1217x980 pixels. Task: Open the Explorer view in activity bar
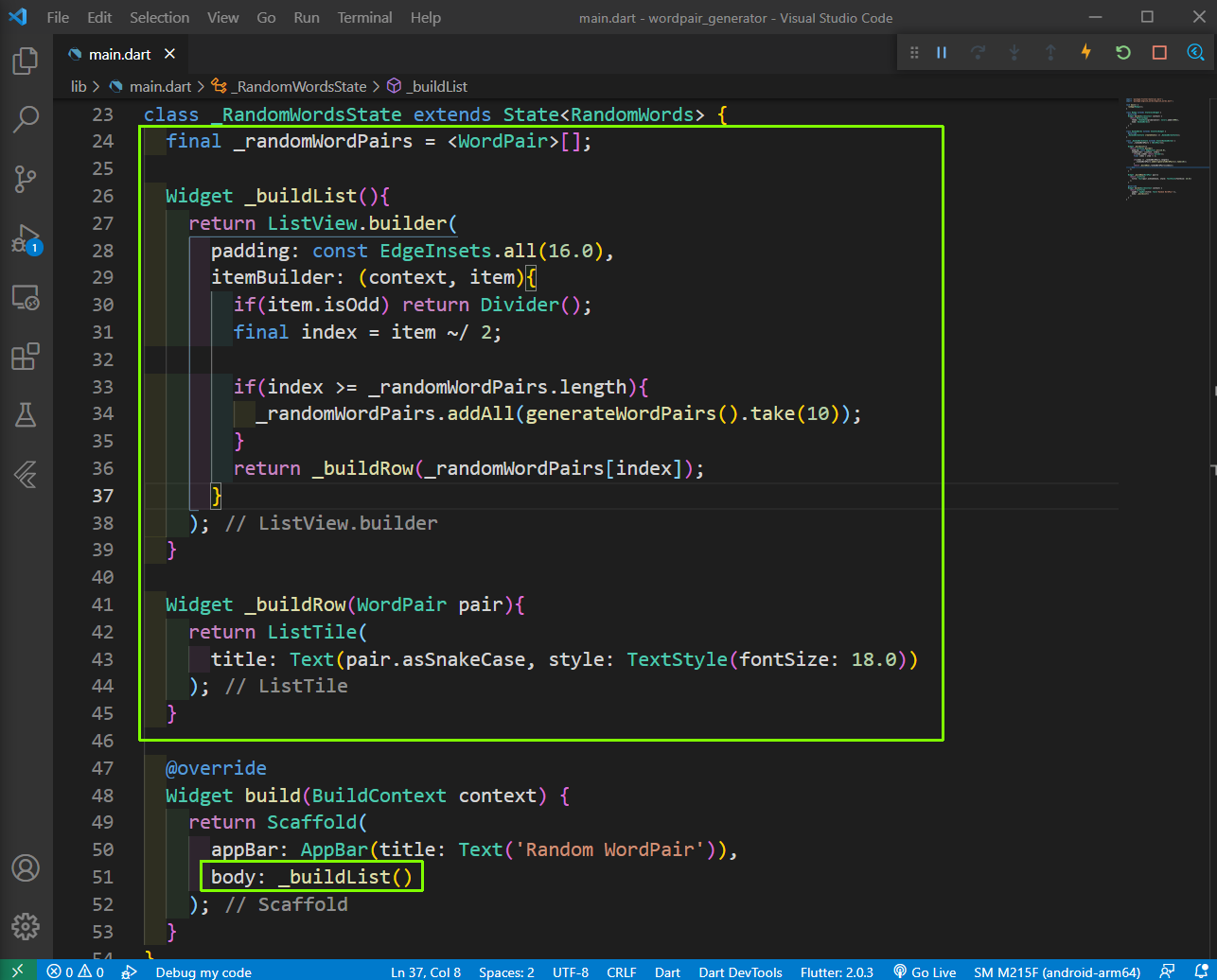pos(26,61)
